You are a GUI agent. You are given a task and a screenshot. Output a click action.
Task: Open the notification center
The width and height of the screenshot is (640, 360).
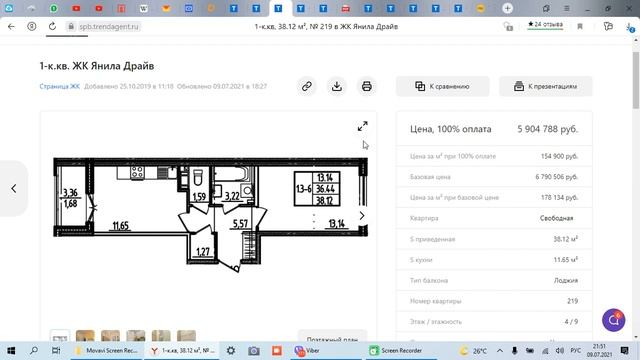pos(624,351)
